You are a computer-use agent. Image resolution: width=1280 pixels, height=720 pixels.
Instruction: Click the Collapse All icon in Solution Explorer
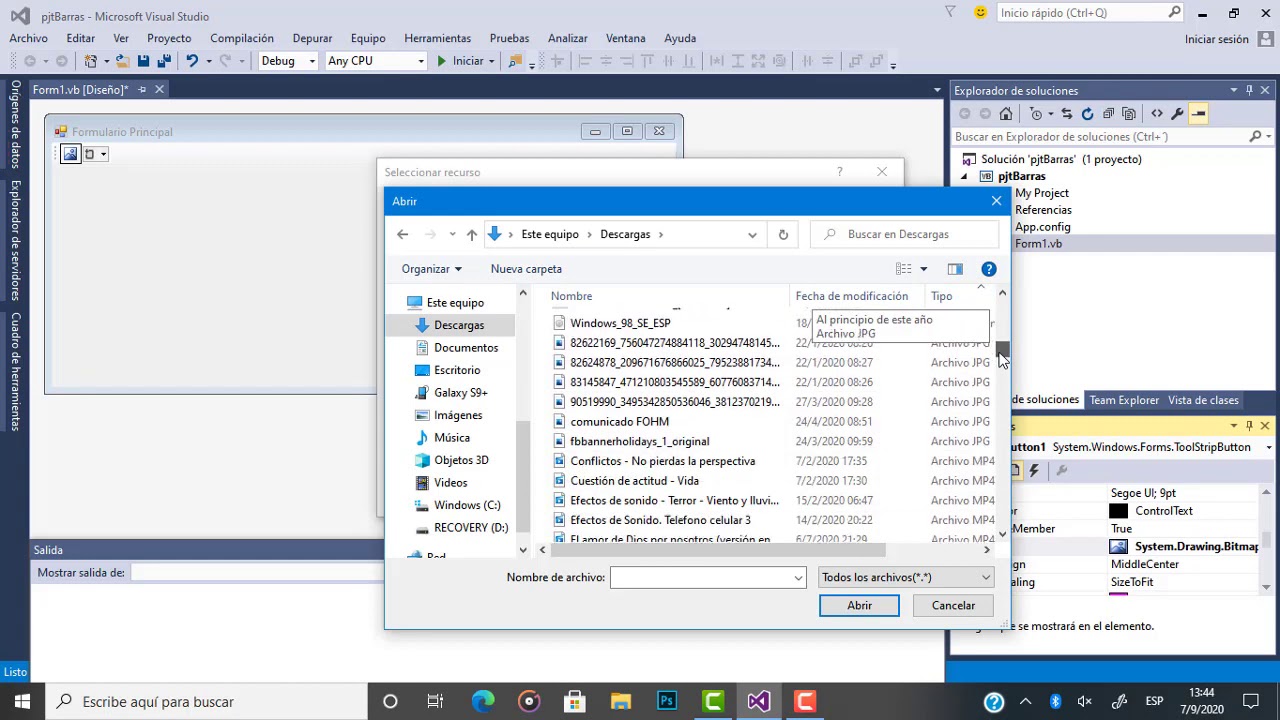click(1108, 114)
